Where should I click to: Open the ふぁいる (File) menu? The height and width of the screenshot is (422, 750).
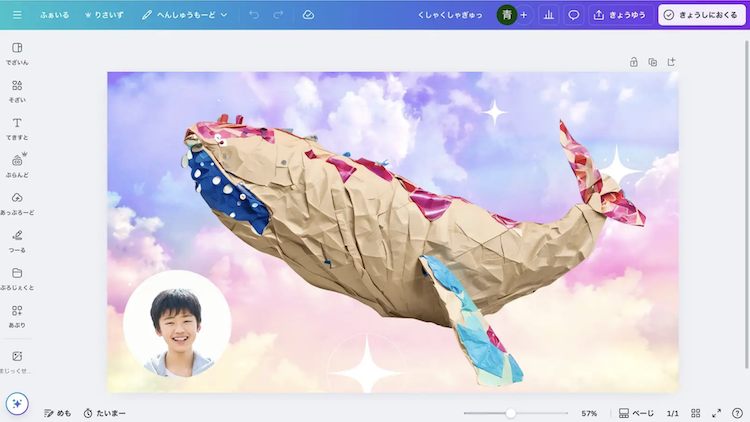55,15
